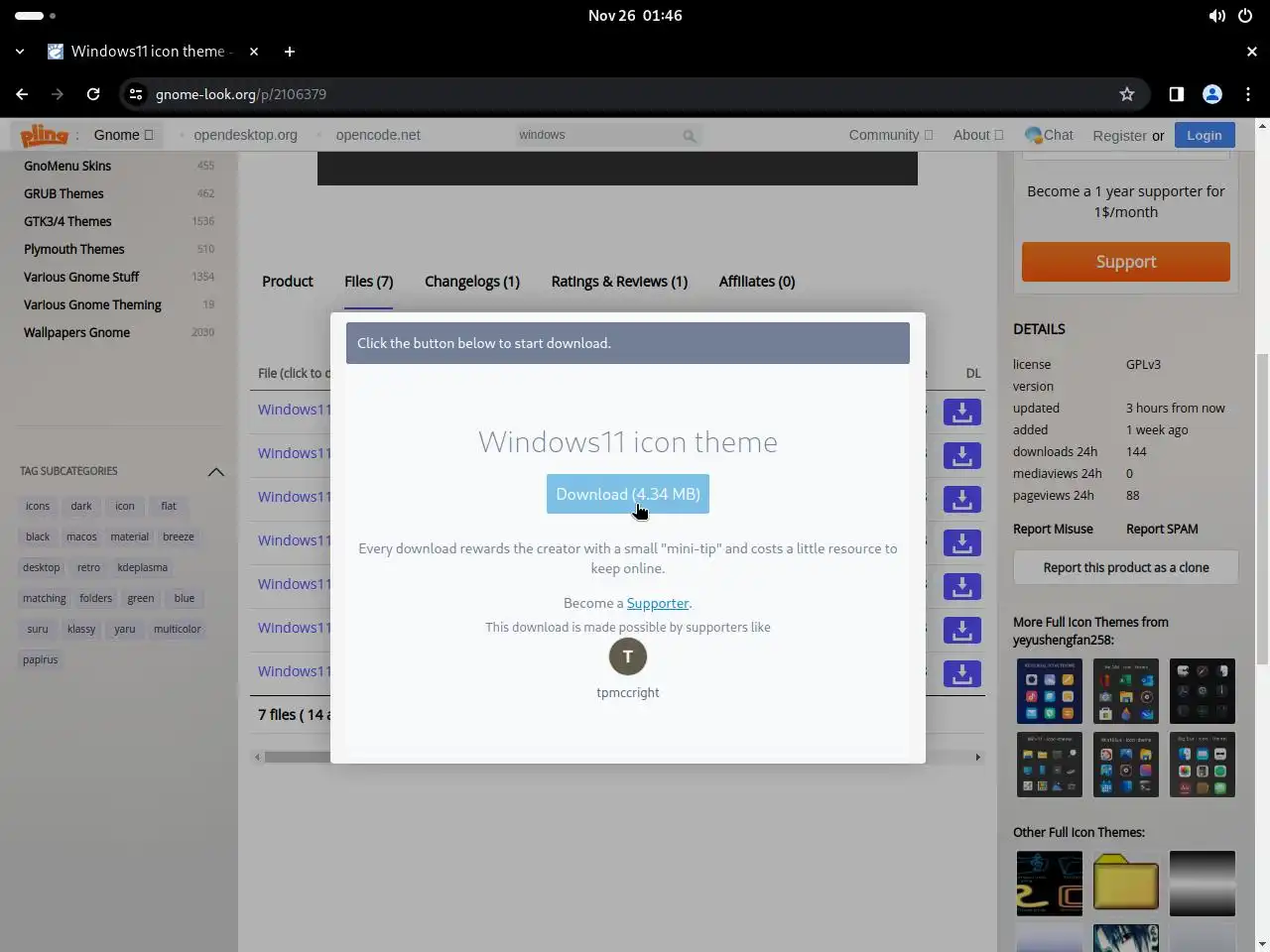Click Download (4.34 MB) button
The image size is (1270, 952).
[628, 494]
